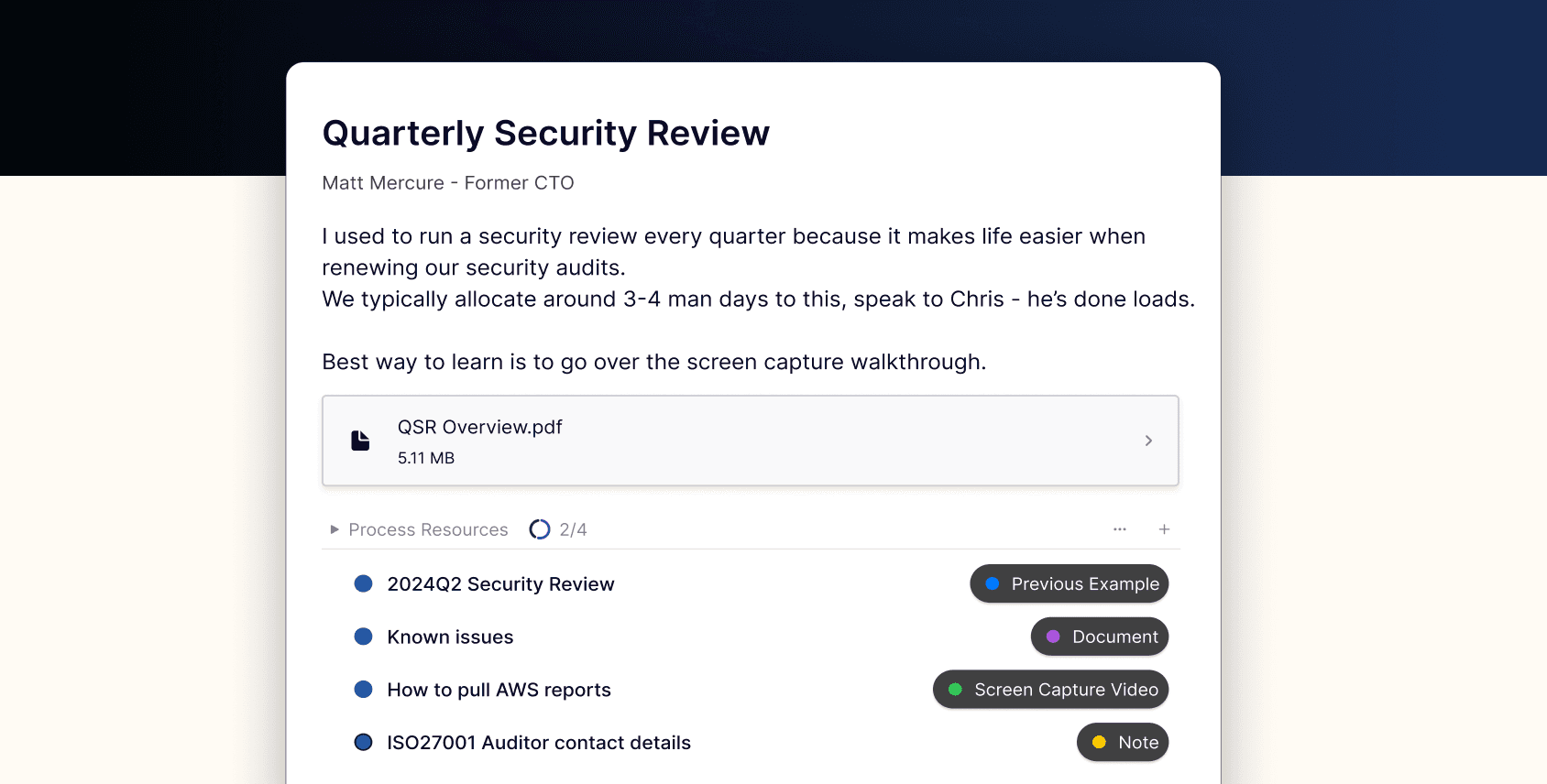
Task: Add a new resource with the plus icon
Action: 1164,529
